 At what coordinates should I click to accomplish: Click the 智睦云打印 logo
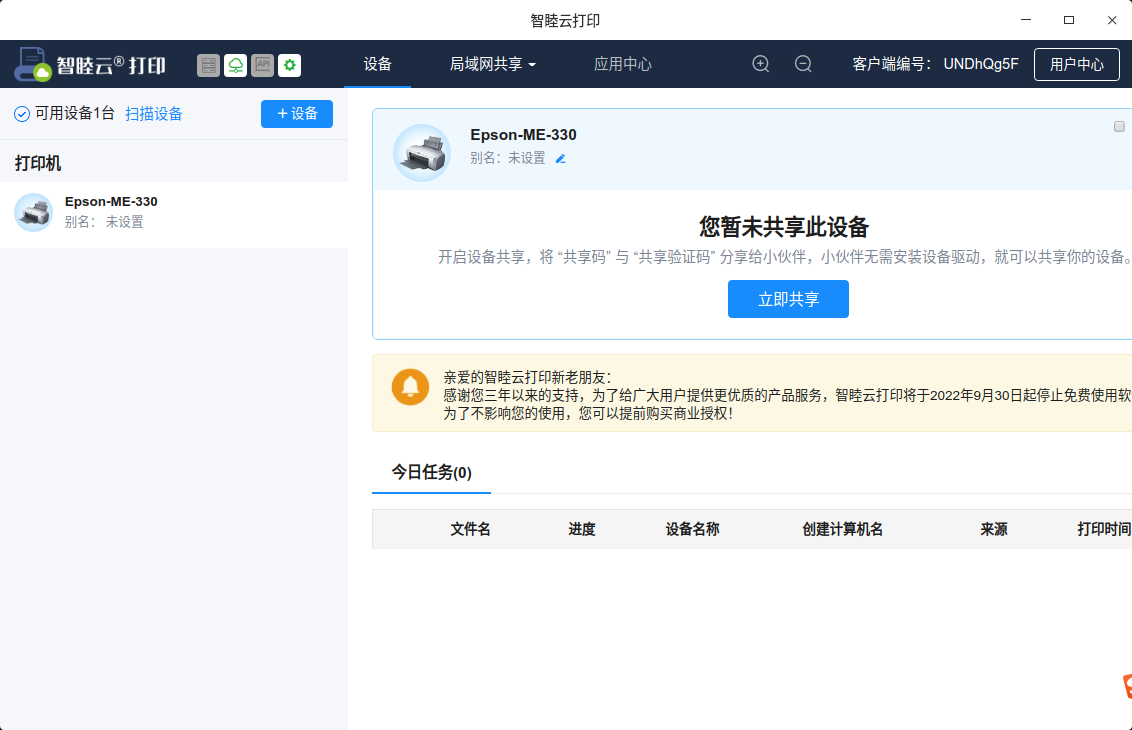click(x=90, y=65)
